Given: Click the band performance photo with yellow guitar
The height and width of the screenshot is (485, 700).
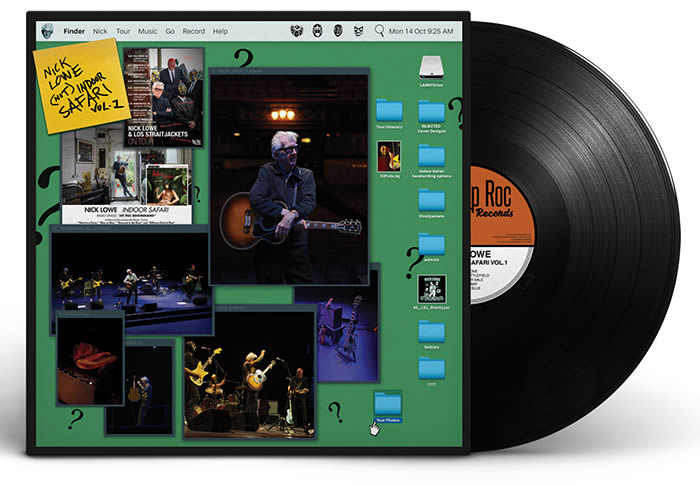Looking at the screenshot, I should (250, 372).
